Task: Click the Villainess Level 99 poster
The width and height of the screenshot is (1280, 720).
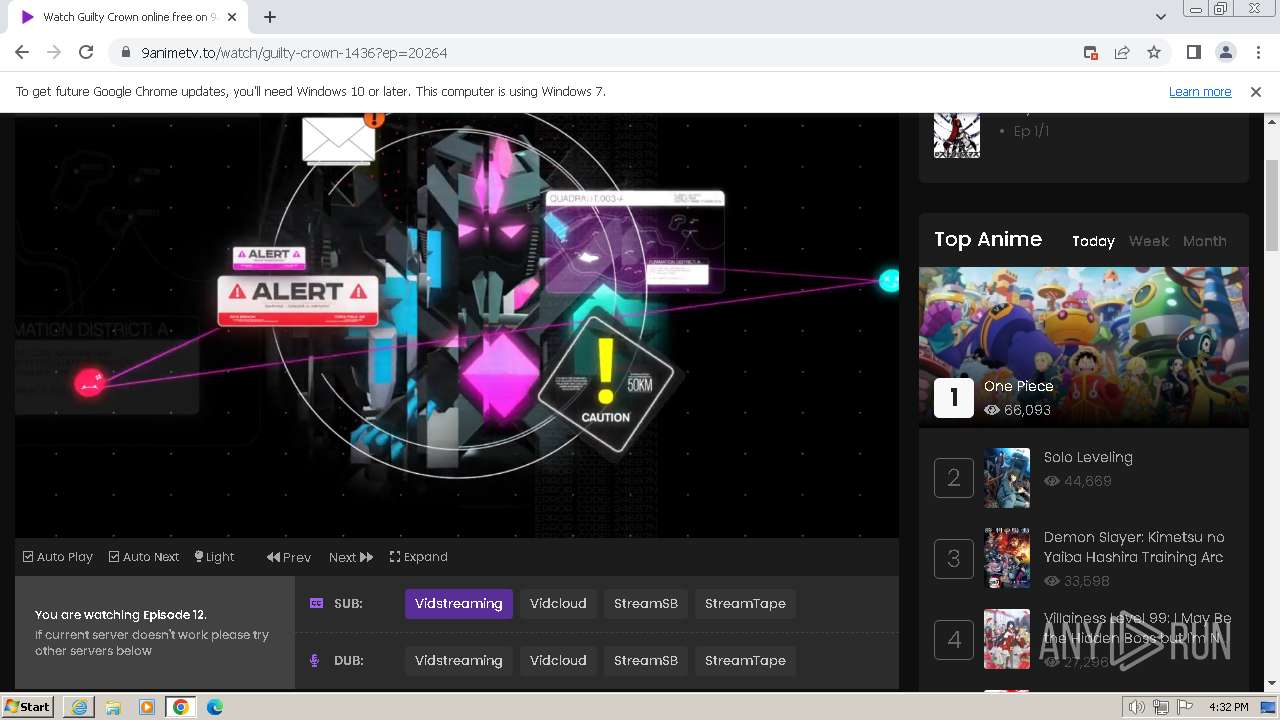Action: point(1007,639)
